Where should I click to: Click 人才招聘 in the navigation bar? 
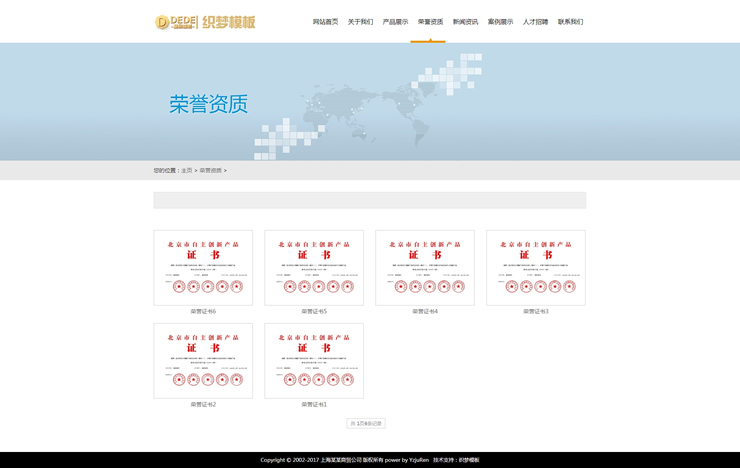pos(535,22)
